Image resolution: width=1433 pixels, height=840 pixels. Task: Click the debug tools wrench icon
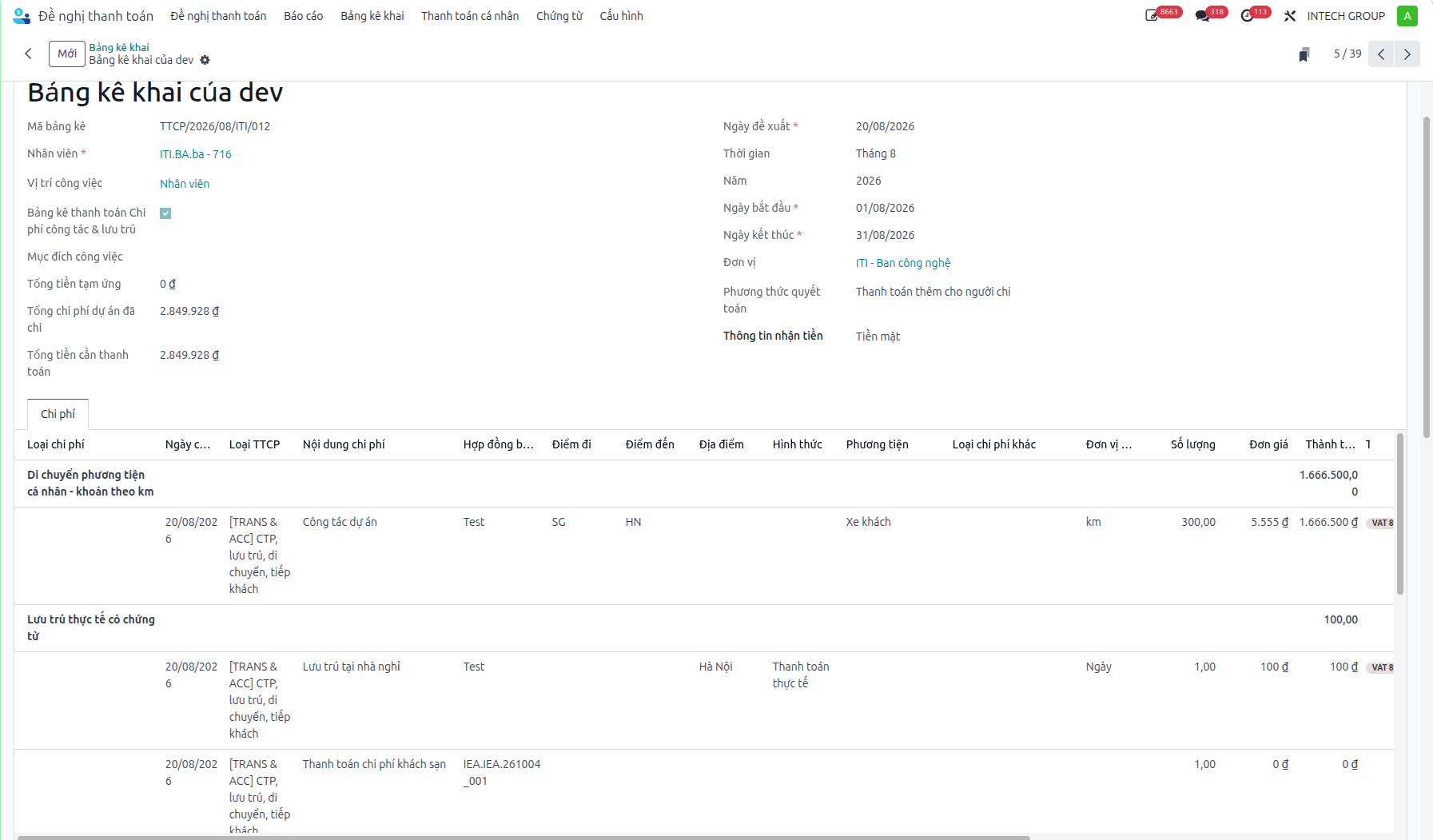pyautogui.click(x=1290, y=16)
